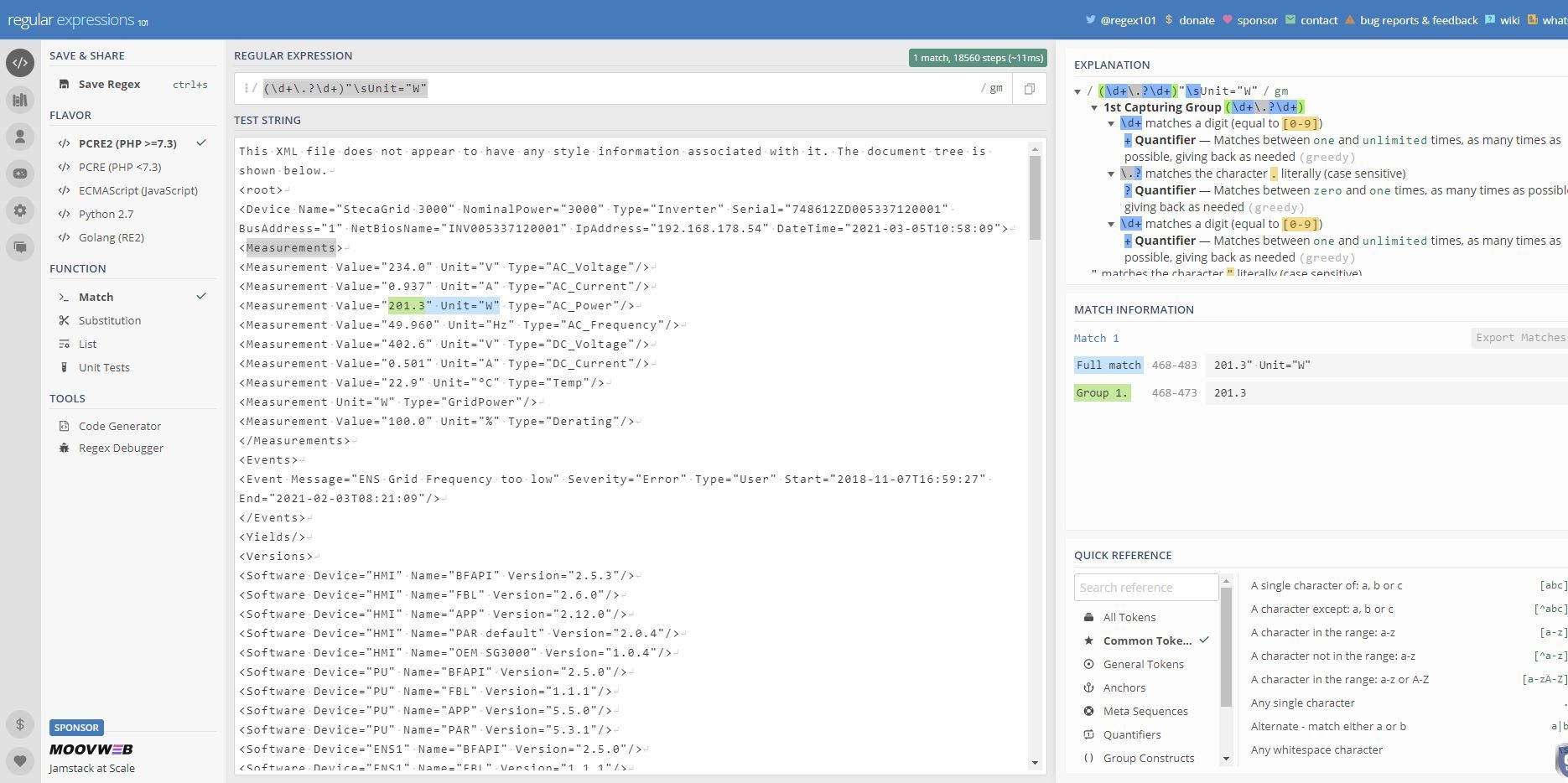Screen dimensions: 1568x783
Task: Collapse the 1st Capturing Group node
Action: [1094, 107]
